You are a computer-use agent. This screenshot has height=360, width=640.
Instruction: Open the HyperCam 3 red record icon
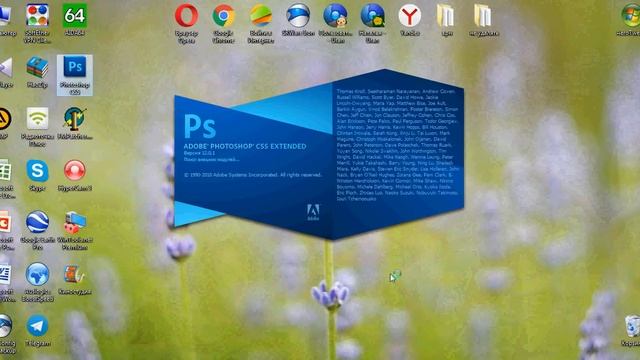(x=75, y=171)
